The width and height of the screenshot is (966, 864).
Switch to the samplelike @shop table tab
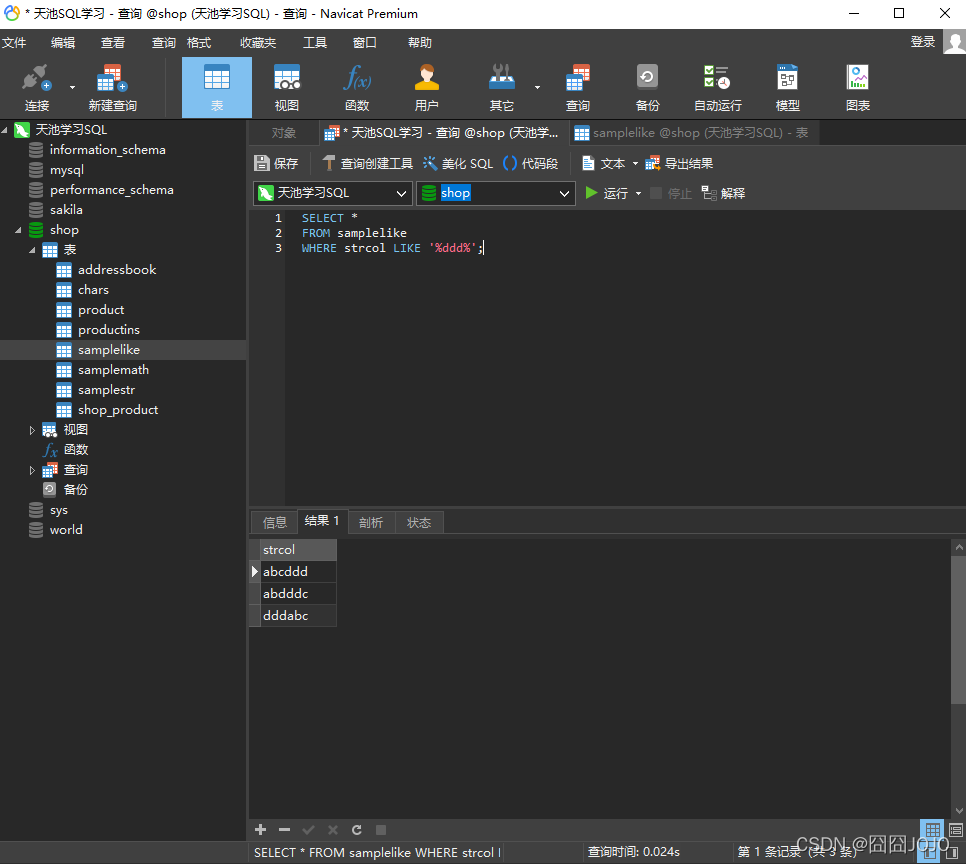694,133
